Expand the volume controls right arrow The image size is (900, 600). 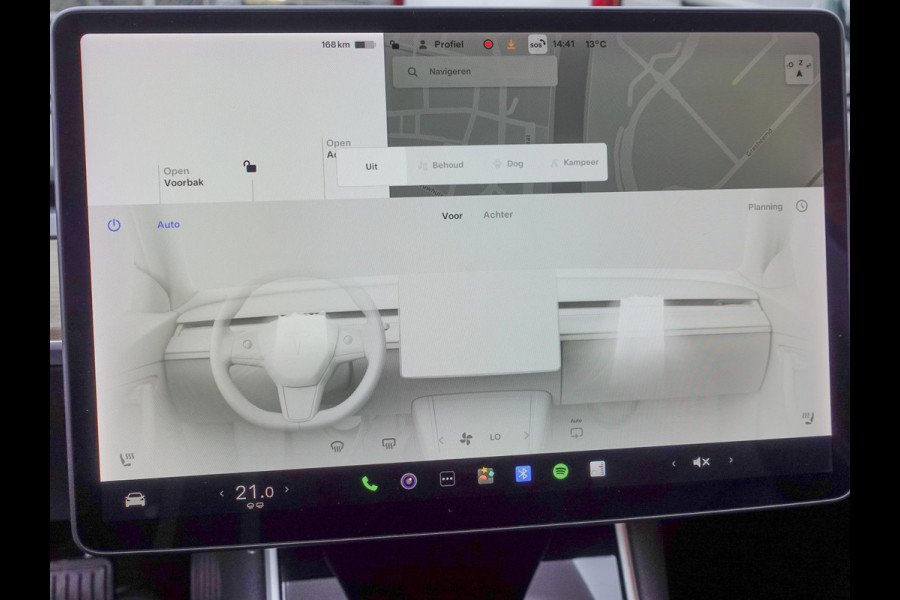(731, 461)
